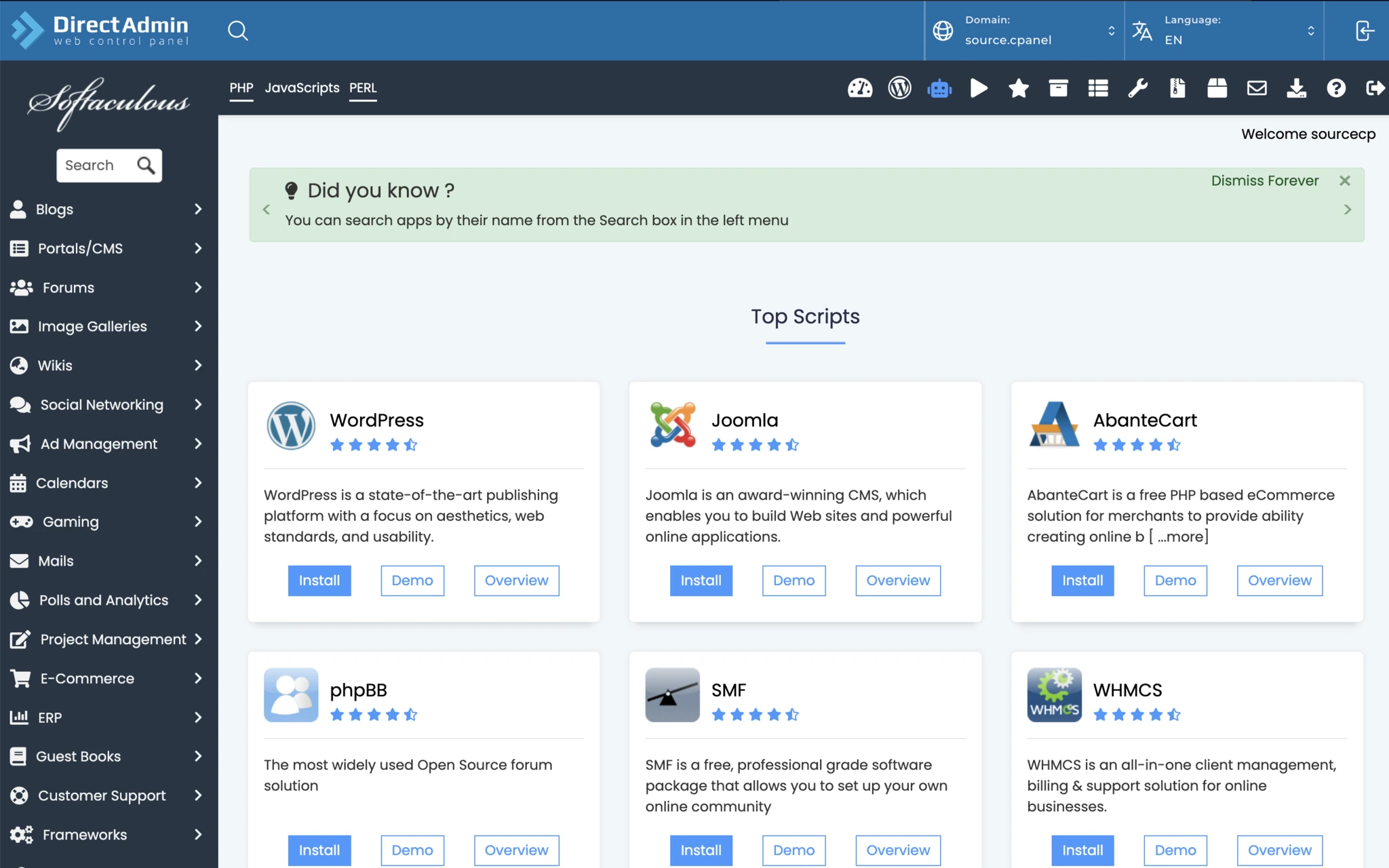Open the Domain selector source.cpanel
This screenshot has width=1389, height=868.
[1024, 31]
